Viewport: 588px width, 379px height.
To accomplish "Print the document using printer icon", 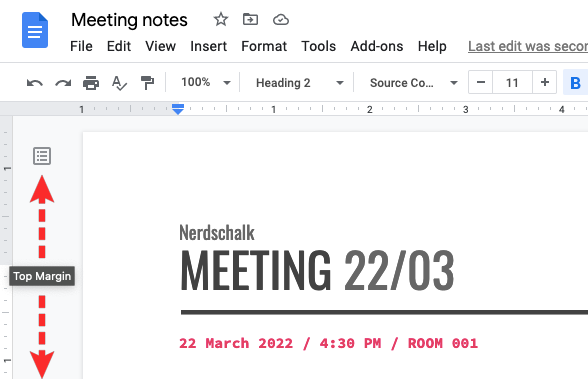I will coord(91,83).
